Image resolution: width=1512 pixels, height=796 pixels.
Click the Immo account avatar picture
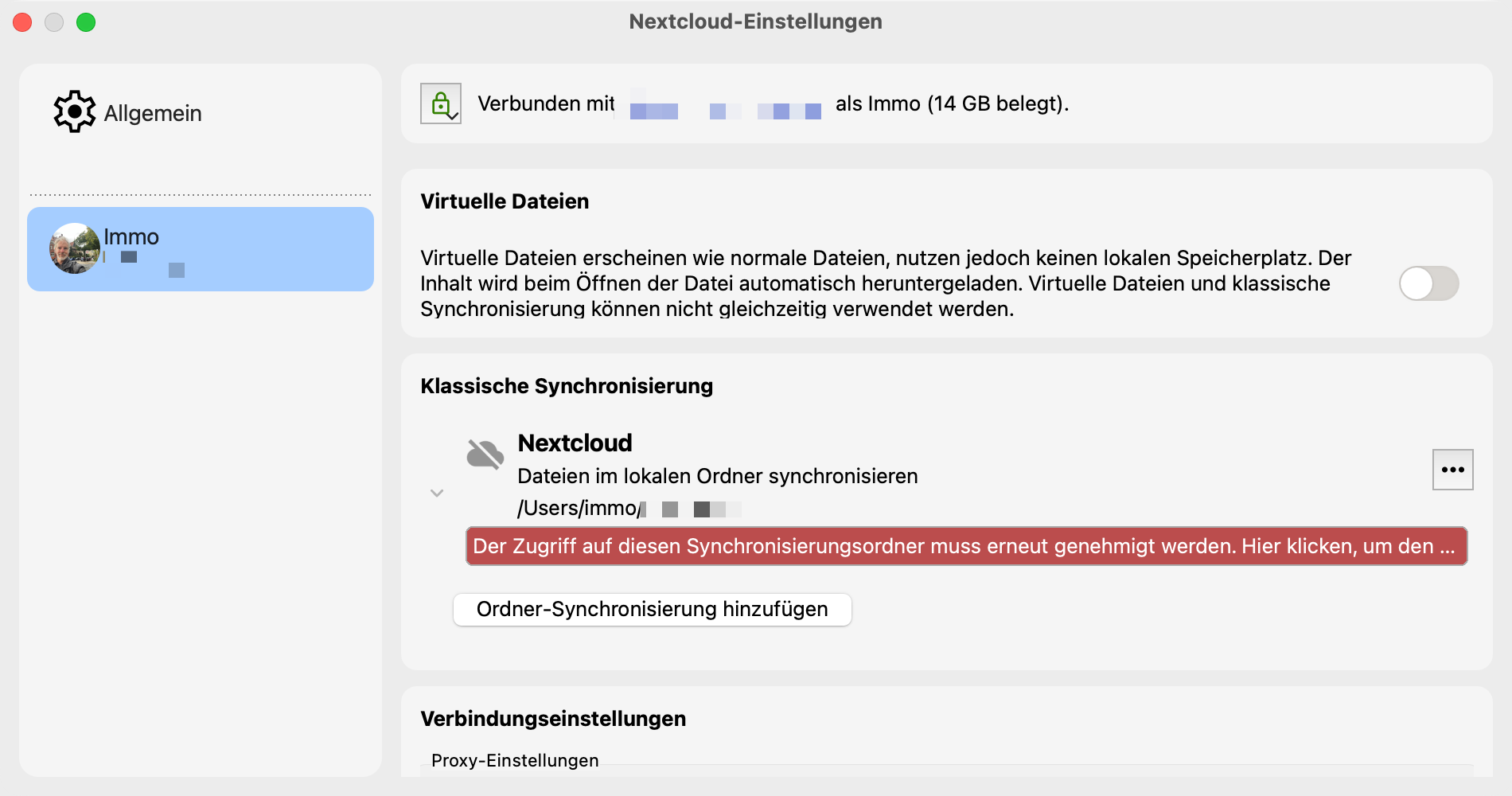pos(75,248)
